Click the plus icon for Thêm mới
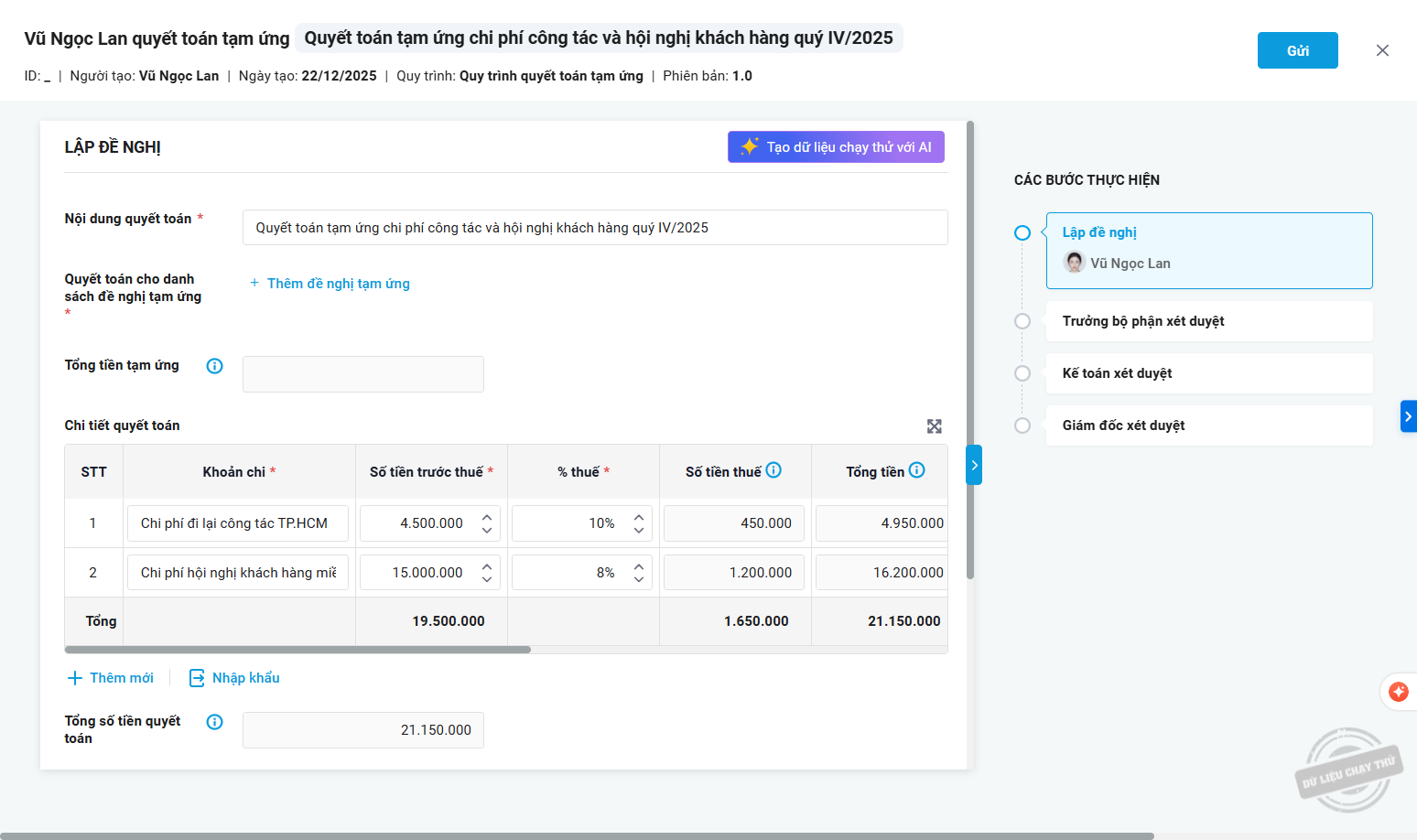This screenshot has width=1417, height=840. point(75,678)
